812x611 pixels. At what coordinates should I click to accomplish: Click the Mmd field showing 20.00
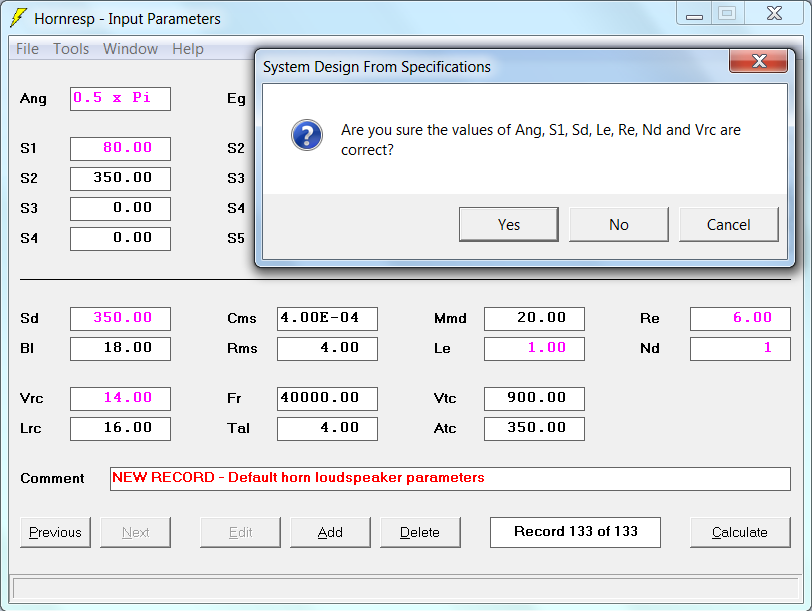click(x=534, y=318)
